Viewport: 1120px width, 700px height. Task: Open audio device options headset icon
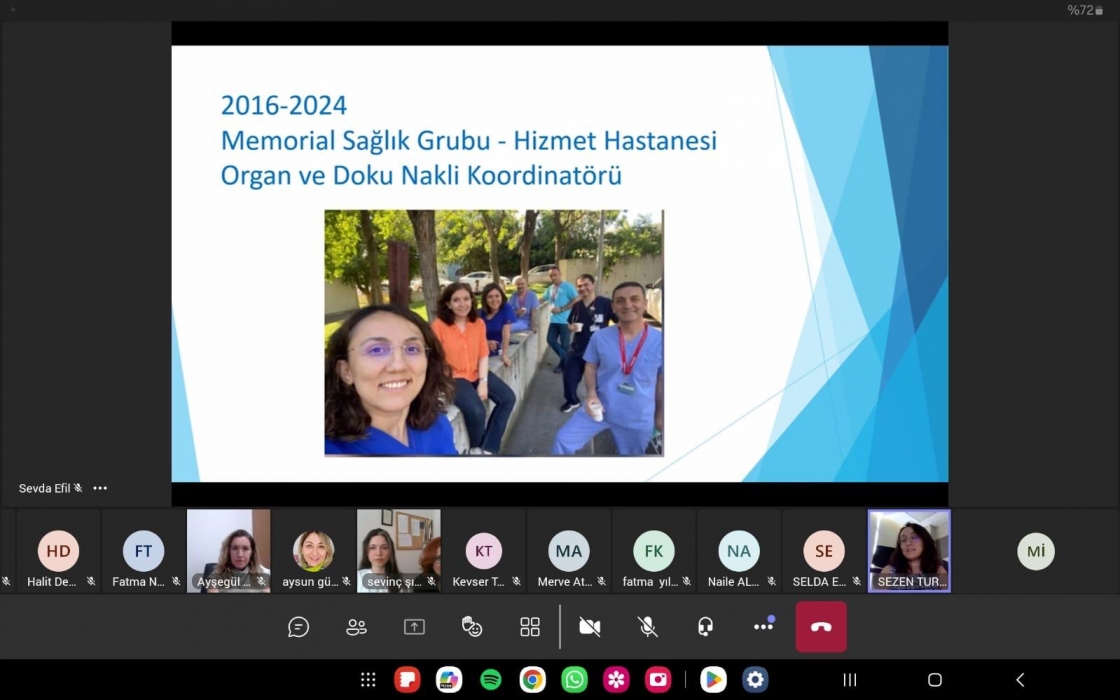click(705, 627)
